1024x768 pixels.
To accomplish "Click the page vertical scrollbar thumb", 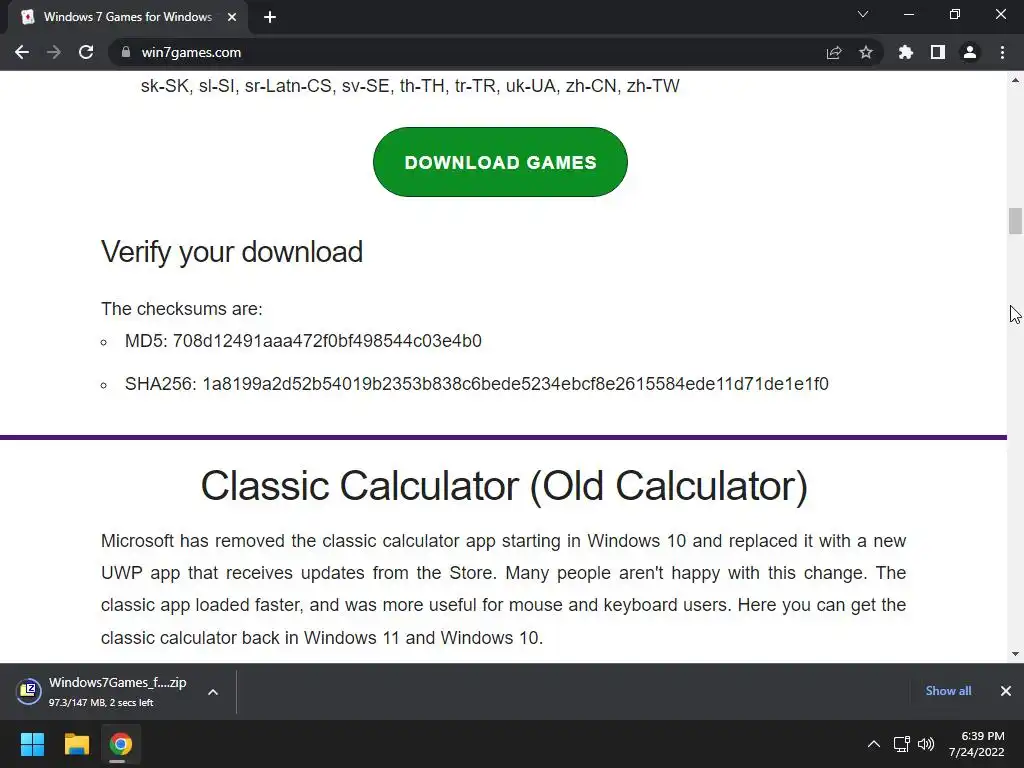I will tap(1015, 221).
